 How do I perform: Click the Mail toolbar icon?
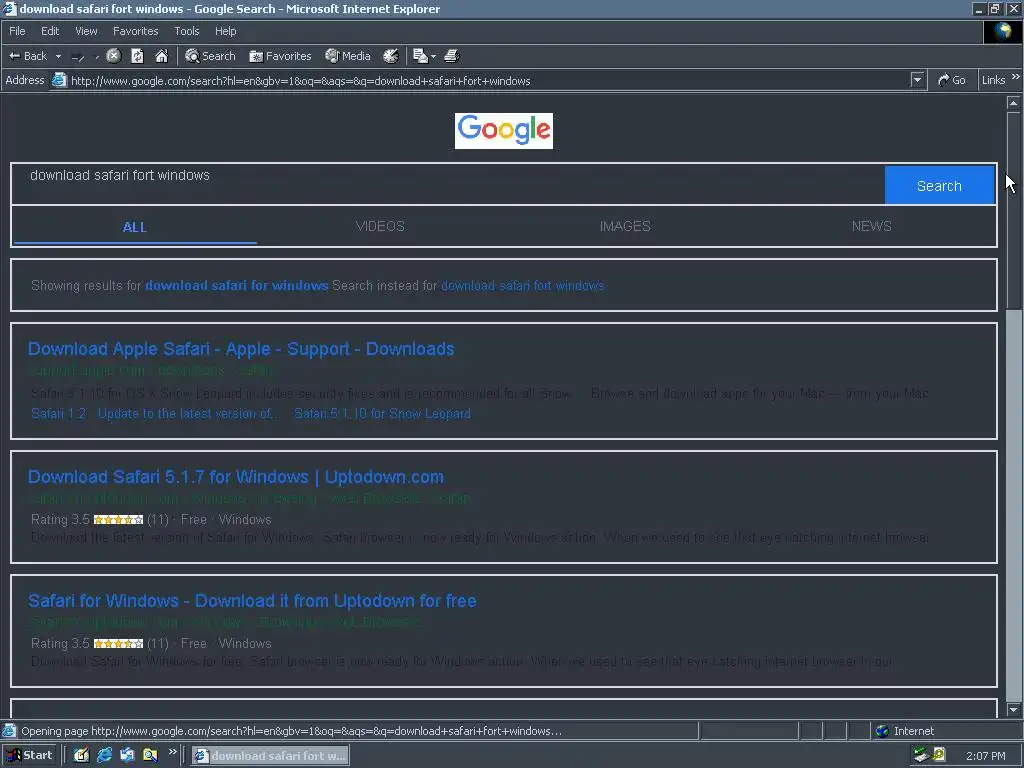[x=420, y=56]
